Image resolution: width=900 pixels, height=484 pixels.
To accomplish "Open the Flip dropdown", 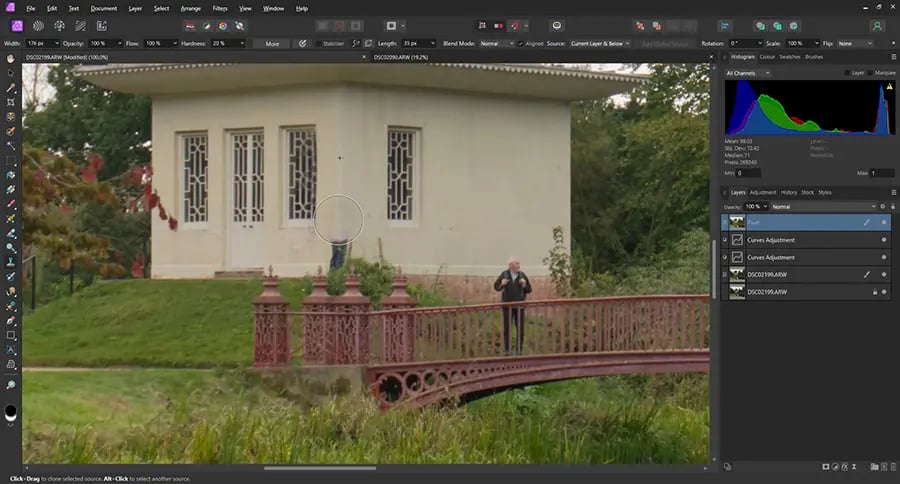I will pos(855,43).
